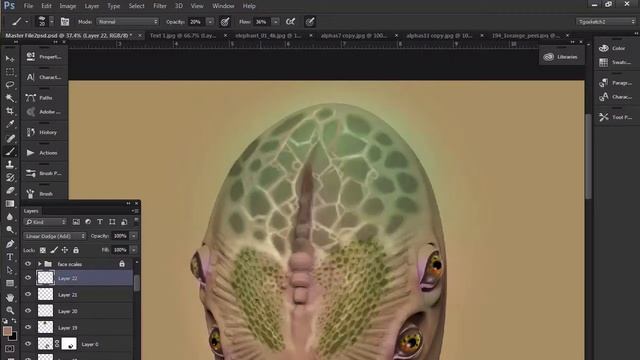The height and width of the screenshot is (360, 640).
Task: Open the Libraries panel button
Action: tap(562, 57)
